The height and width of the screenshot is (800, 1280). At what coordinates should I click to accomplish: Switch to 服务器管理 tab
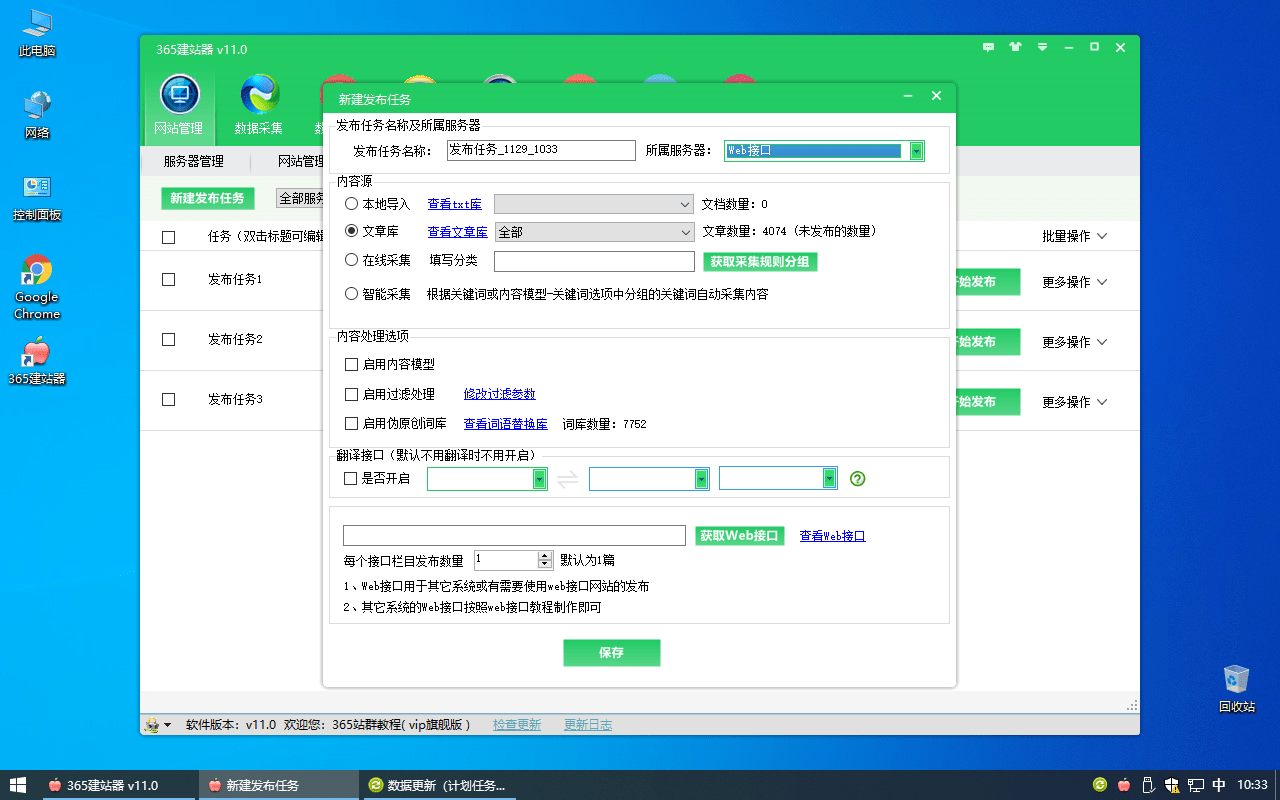[x=194, y=161]
